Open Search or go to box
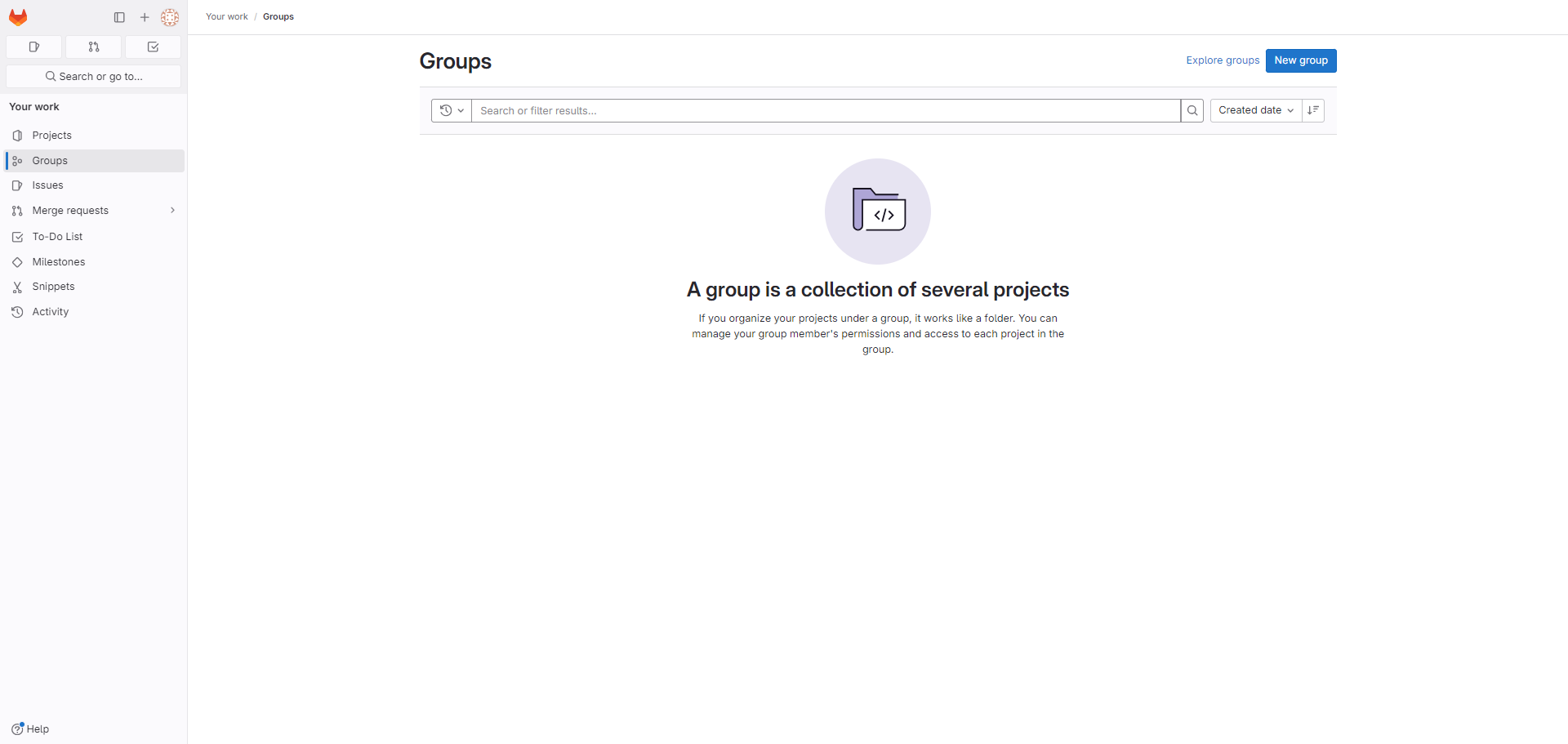 94,77
